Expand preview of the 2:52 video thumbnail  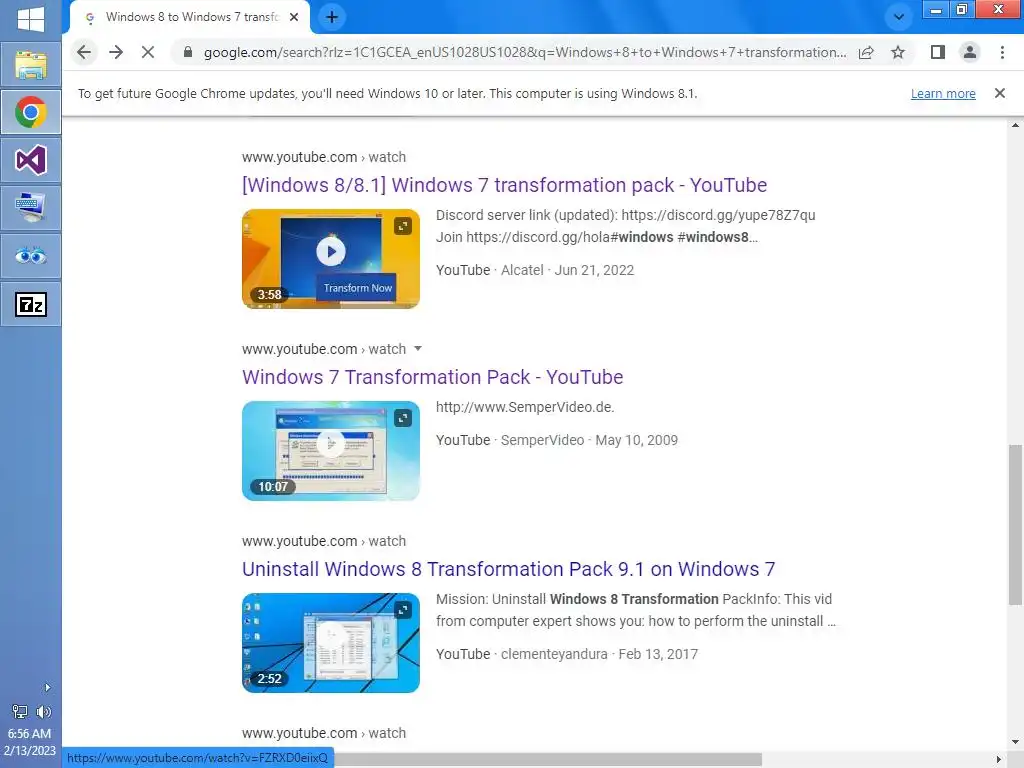403,610
